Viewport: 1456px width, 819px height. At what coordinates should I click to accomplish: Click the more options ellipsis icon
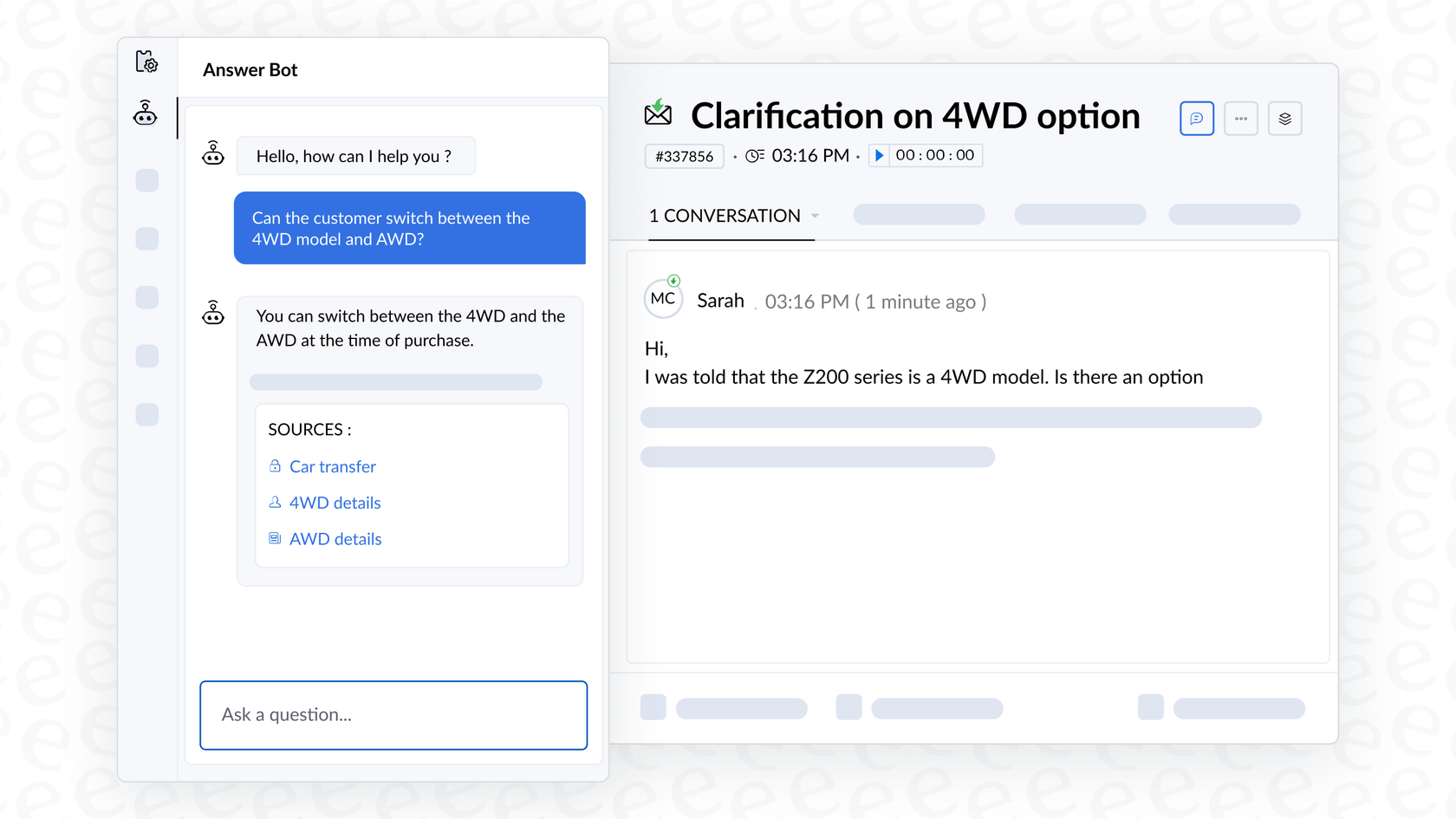pyautogui.click(x=1241, y=119)
